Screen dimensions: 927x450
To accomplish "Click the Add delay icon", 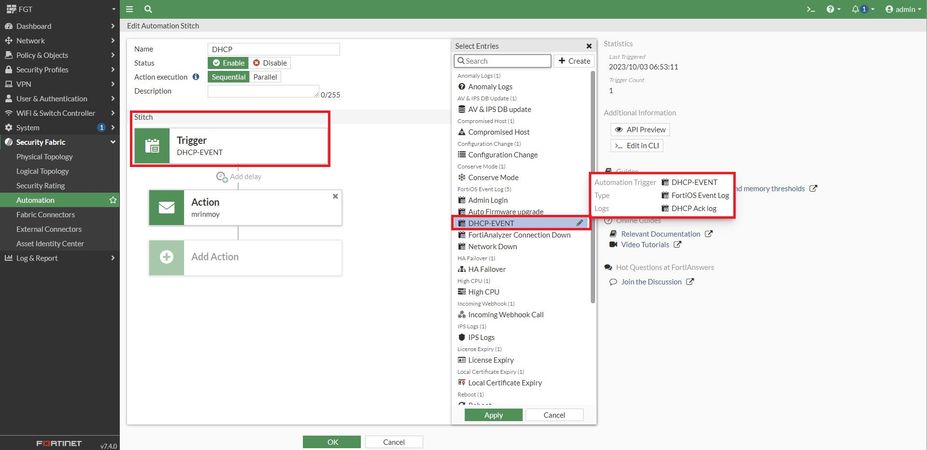I will (x=222, y=176).
